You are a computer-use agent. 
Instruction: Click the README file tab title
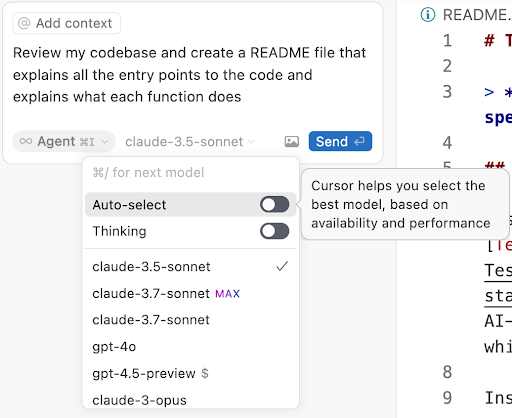[x=477, y=15]
